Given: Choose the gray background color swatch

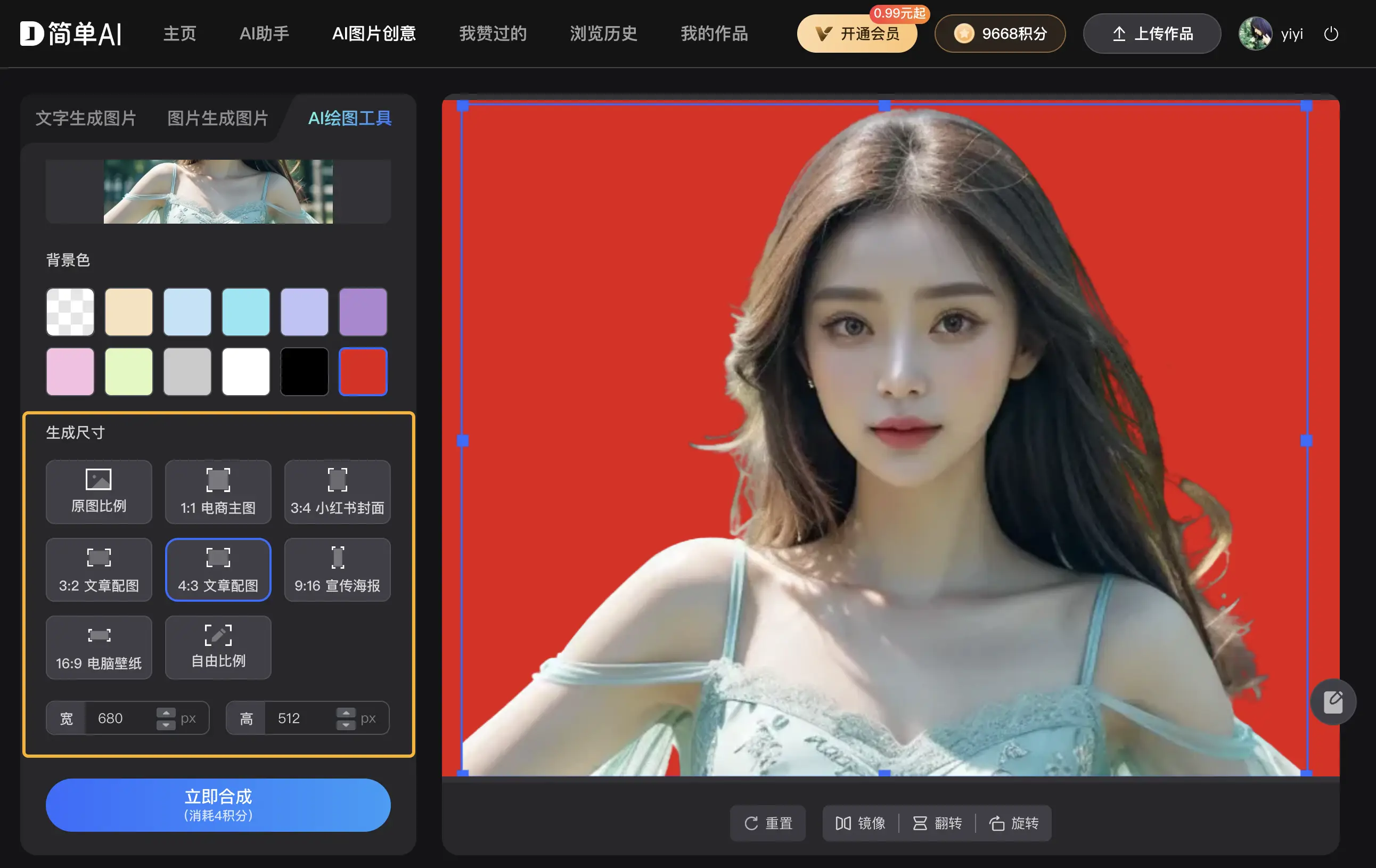Looking at the screenshot, I should [x=187, y=371].
